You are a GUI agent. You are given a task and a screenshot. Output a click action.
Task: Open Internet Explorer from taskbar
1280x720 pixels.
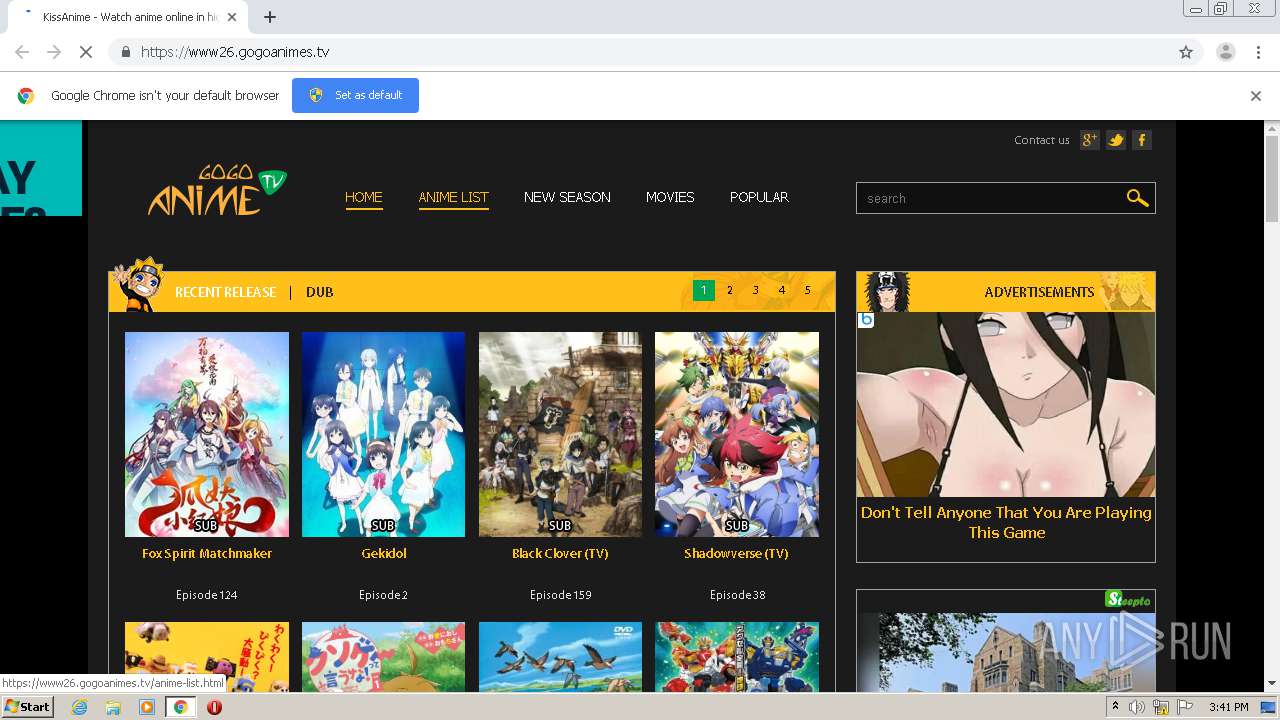79,707
